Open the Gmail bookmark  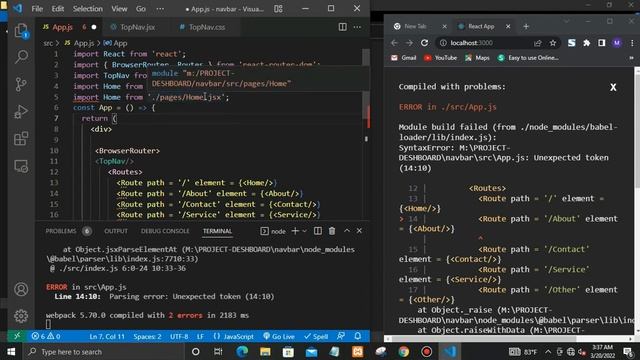point(404,58)
